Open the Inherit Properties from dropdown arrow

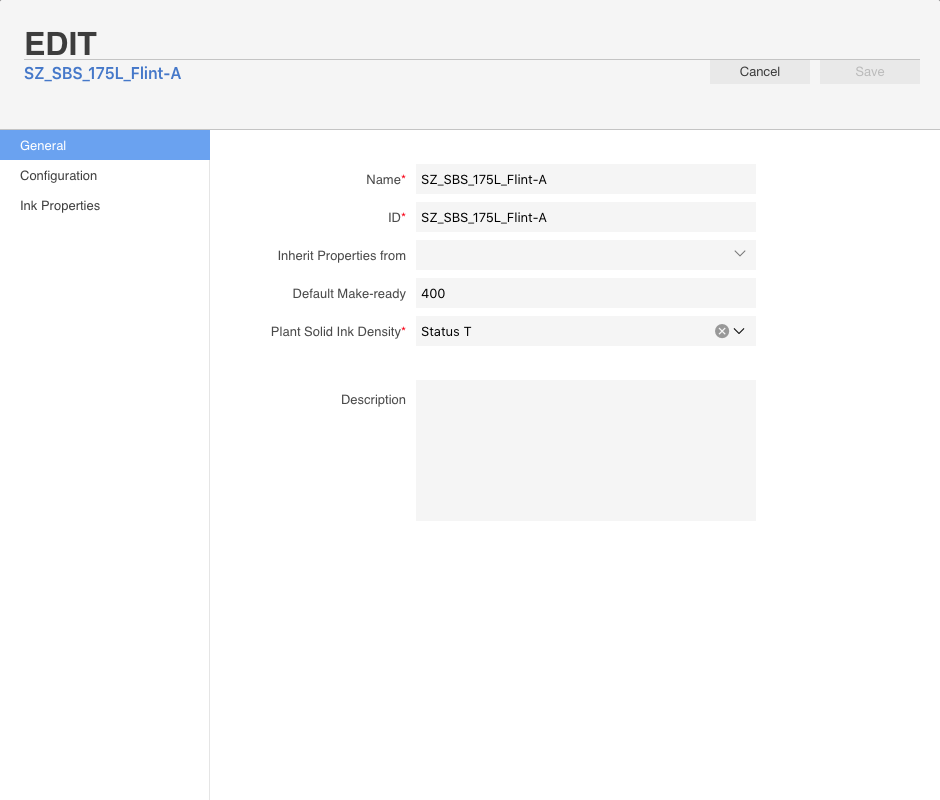coord(740,254)
